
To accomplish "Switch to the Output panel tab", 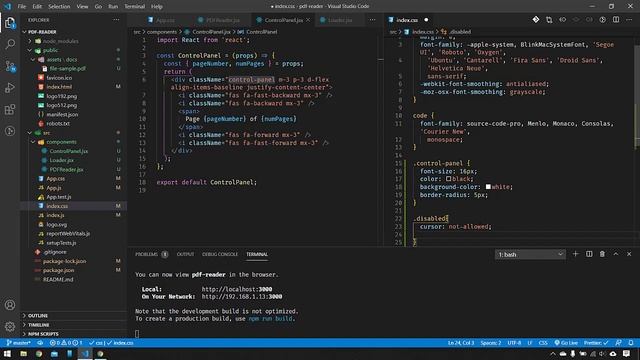I will pyautogui.click(x=185, y=254).
